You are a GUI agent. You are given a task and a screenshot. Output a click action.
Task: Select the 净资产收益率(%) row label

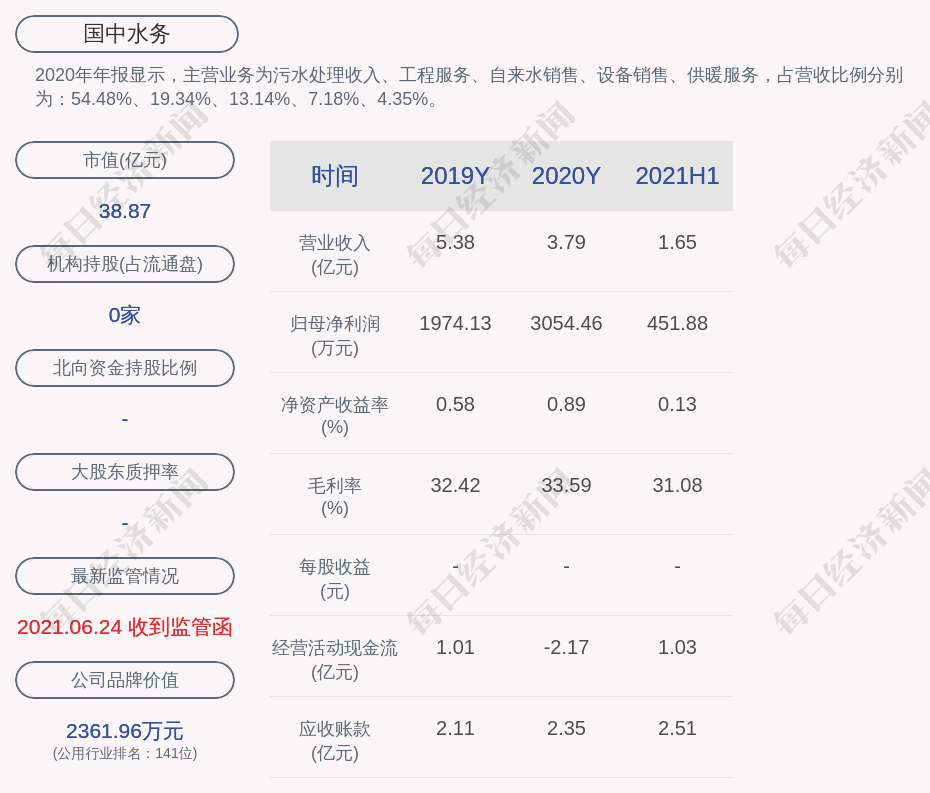pyautogui.click(x=335, y=416)
